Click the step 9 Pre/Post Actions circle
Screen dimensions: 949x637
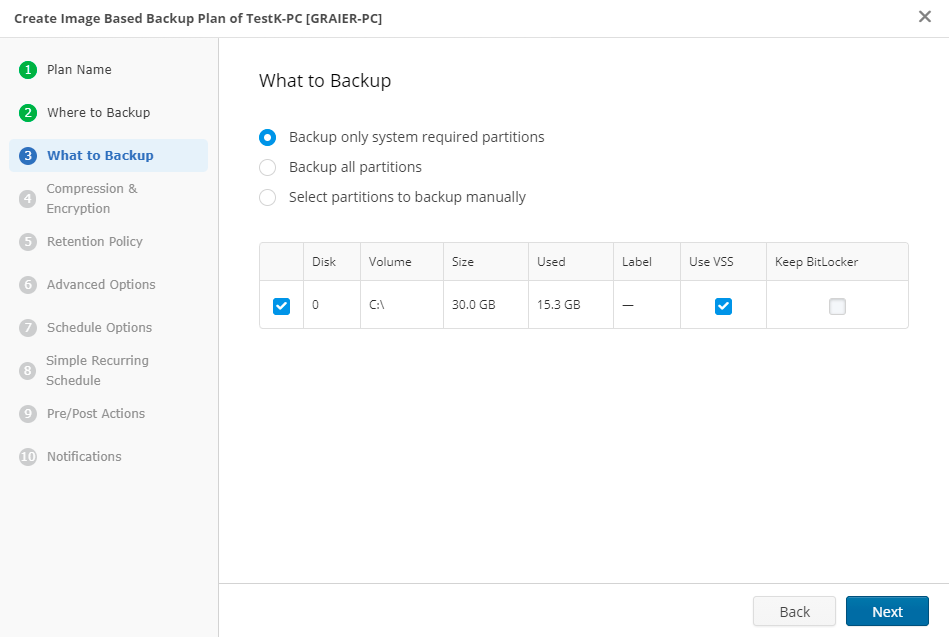point(27,413)
